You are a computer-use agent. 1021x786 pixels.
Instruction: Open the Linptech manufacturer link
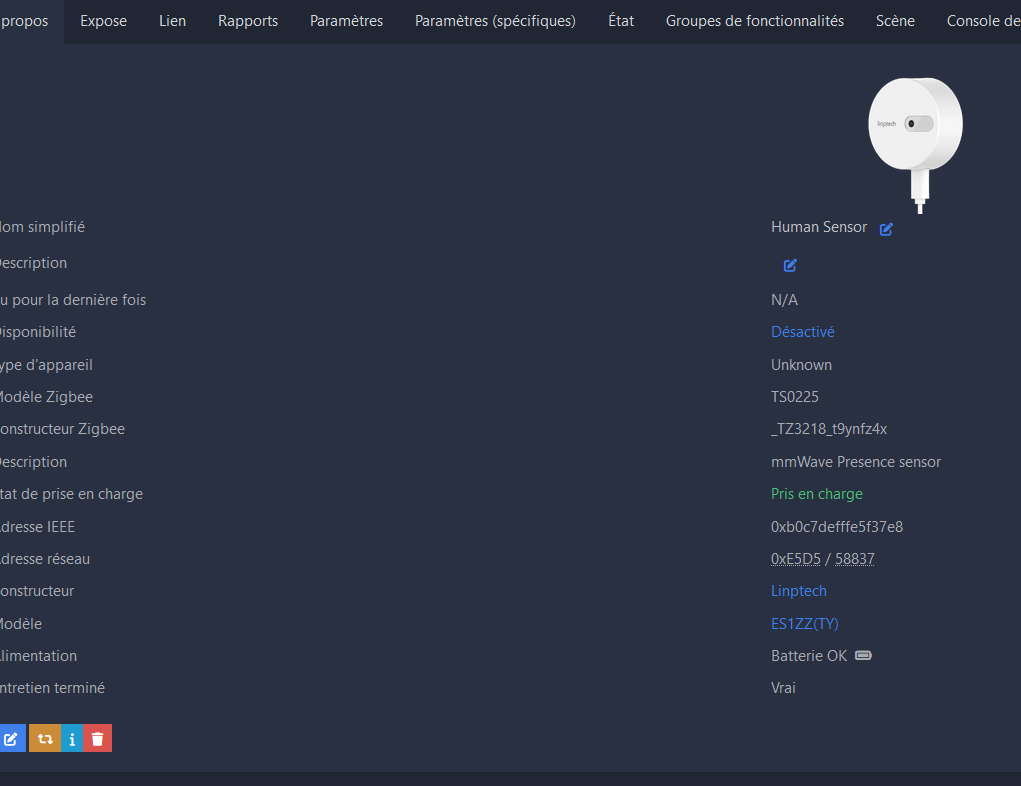799,591
